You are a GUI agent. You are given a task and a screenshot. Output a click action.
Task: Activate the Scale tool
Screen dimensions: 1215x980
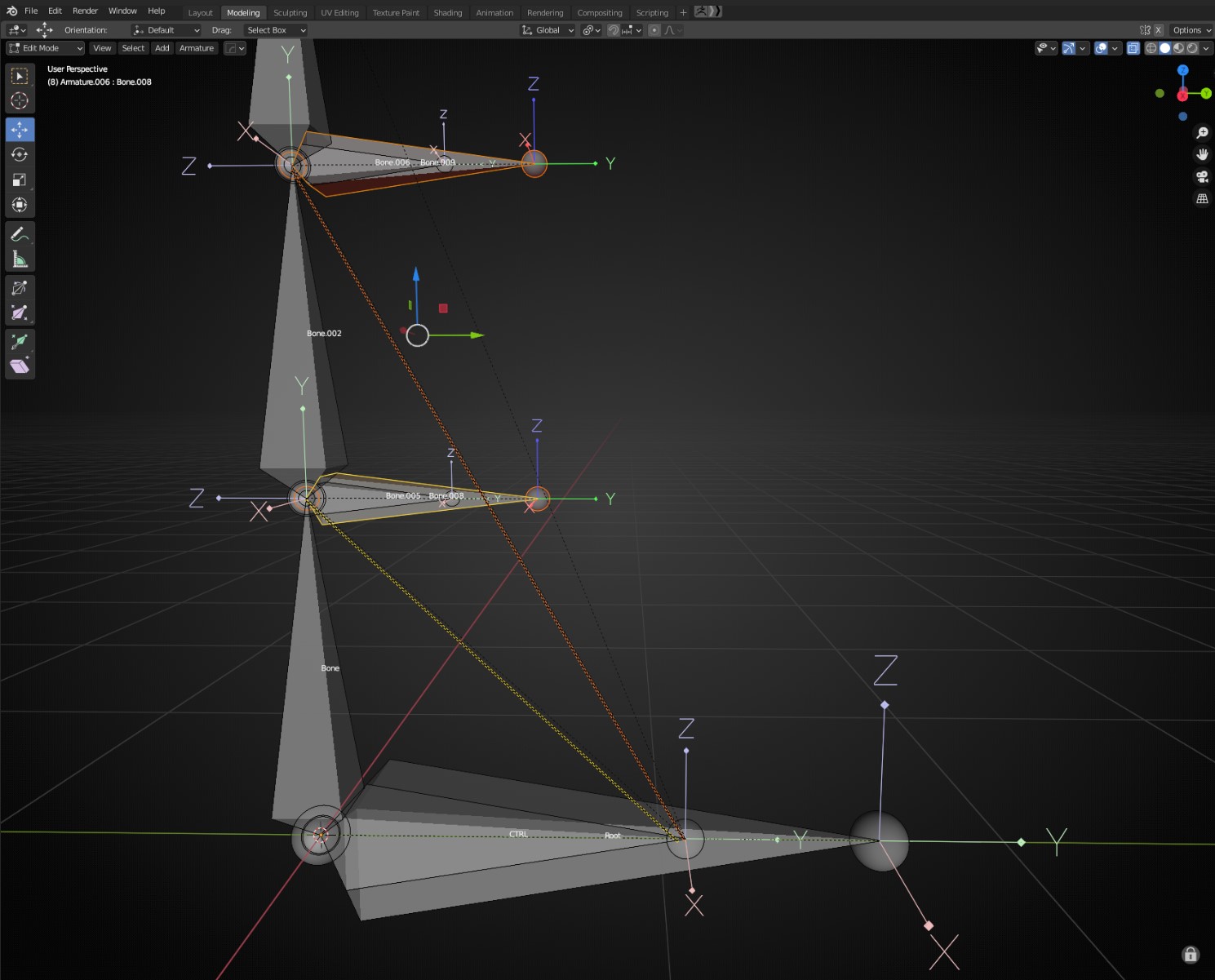click(20, 180)
